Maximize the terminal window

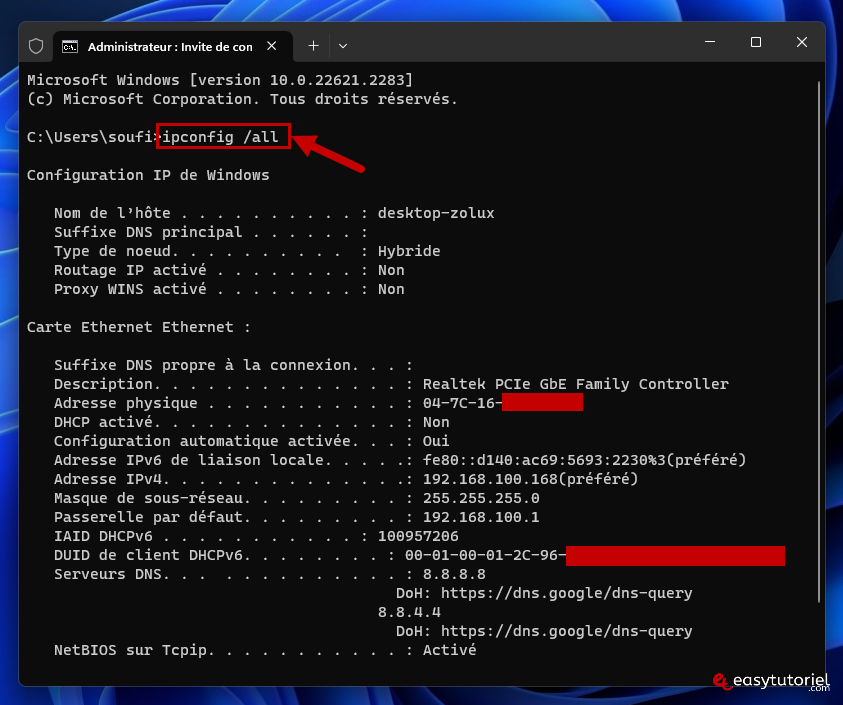756,42
